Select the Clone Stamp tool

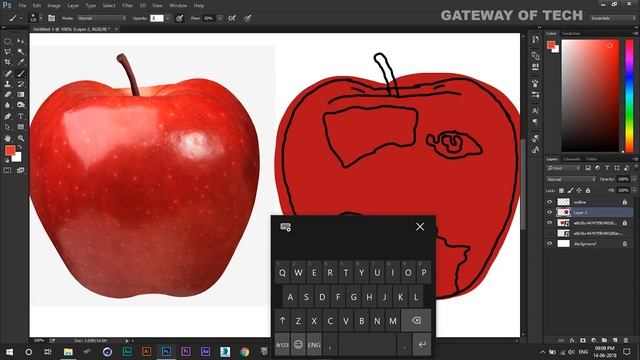(x=8, y=84)
